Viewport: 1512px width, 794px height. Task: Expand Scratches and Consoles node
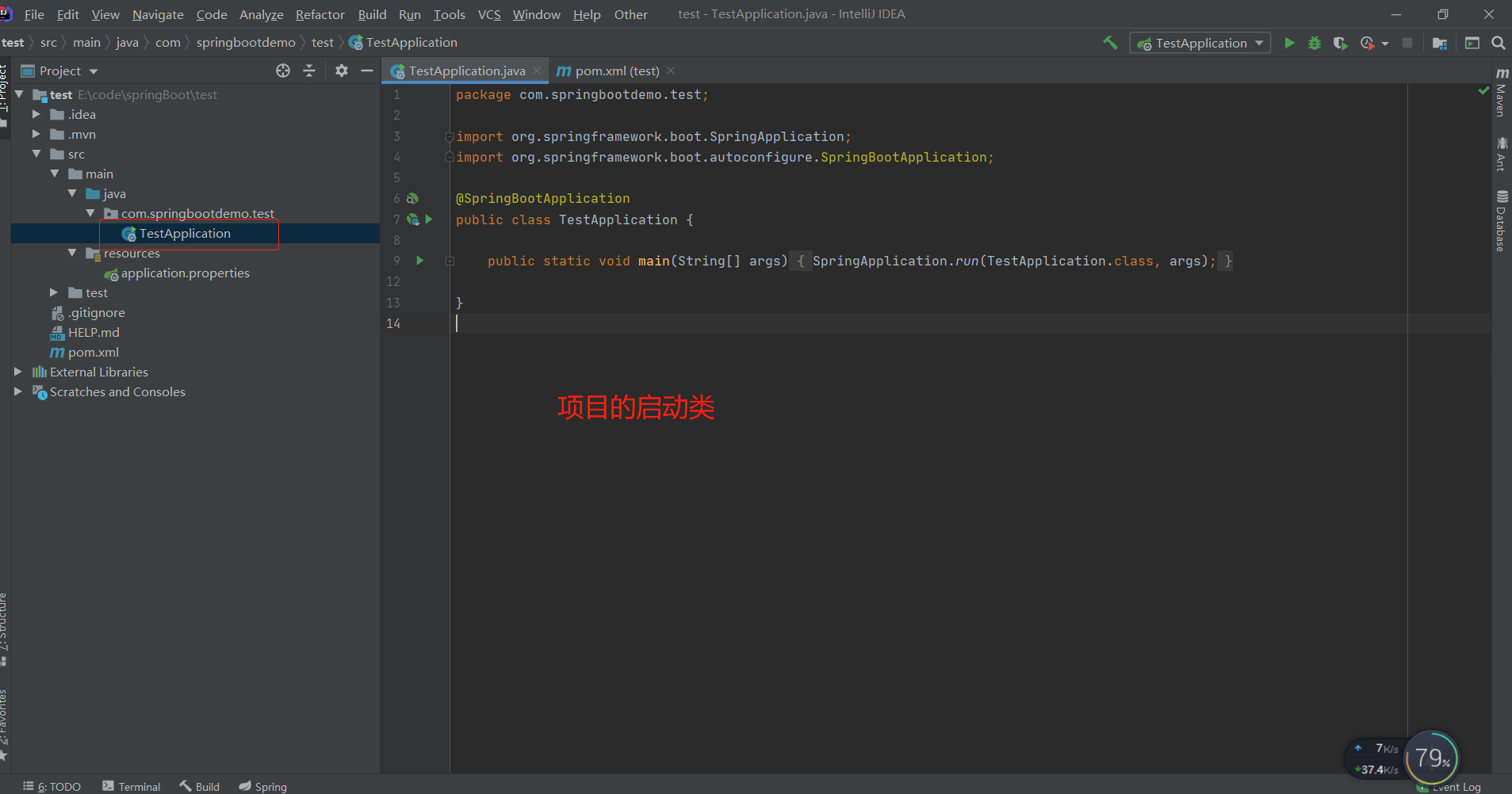(x=17, y=391)
